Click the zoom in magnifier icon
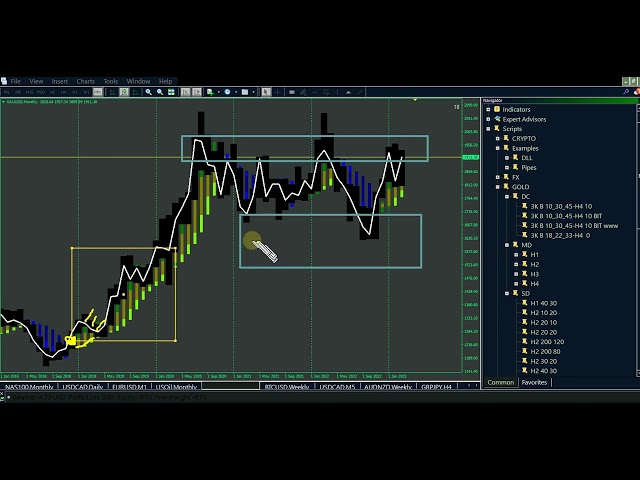 [148, 92]
